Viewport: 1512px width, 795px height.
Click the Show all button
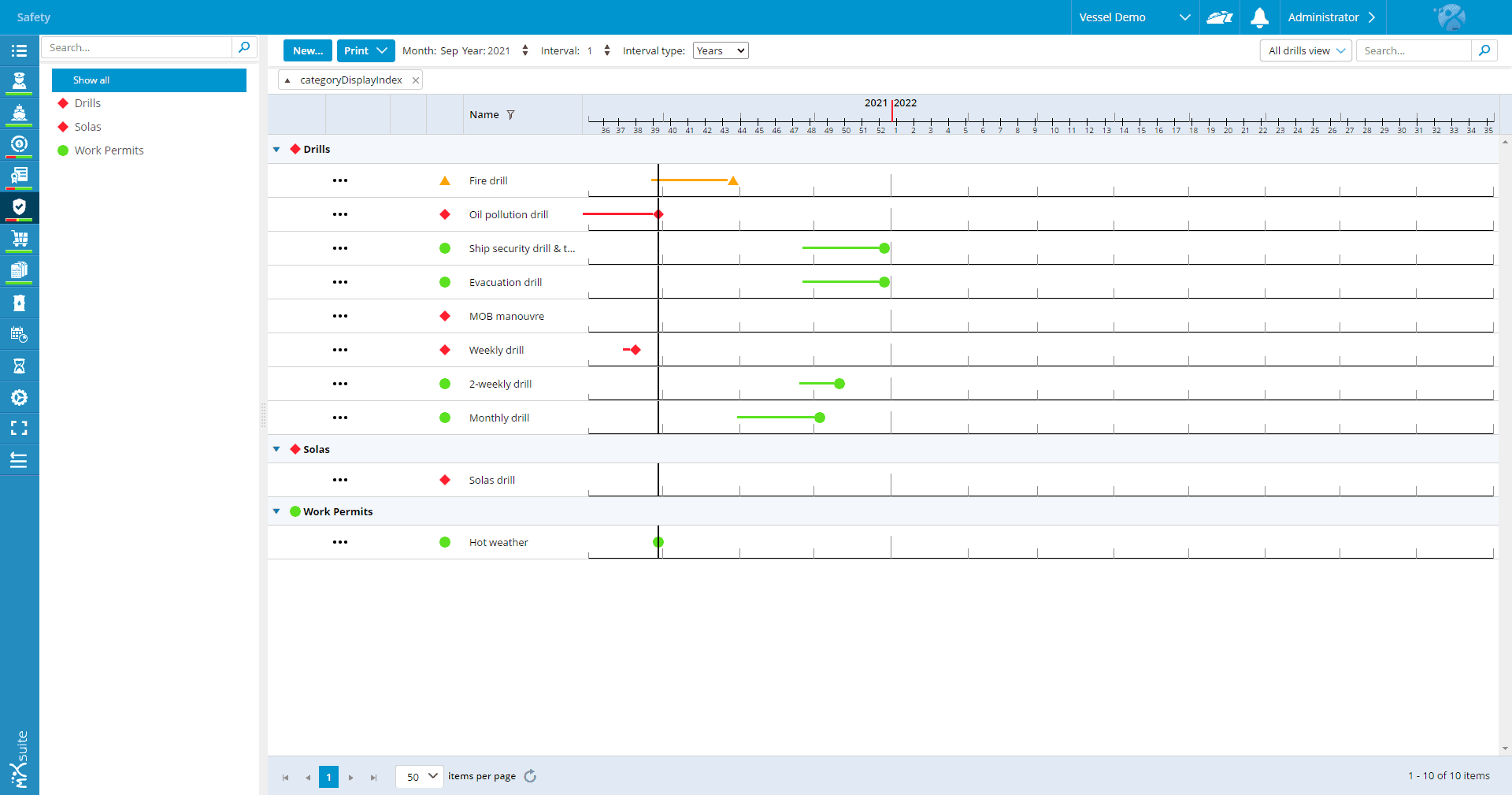click(x=149, y=80)
